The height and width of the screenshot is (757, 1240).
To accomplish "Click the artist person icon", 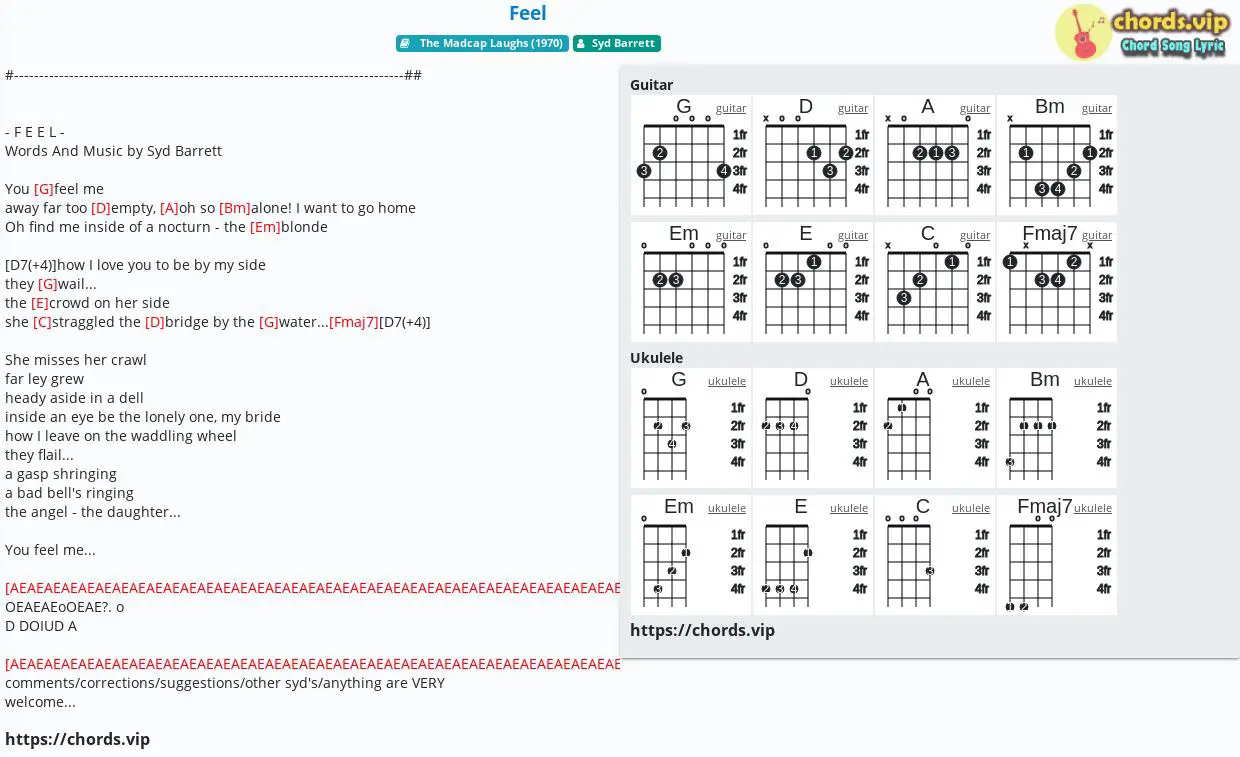I will coord(580,44).
